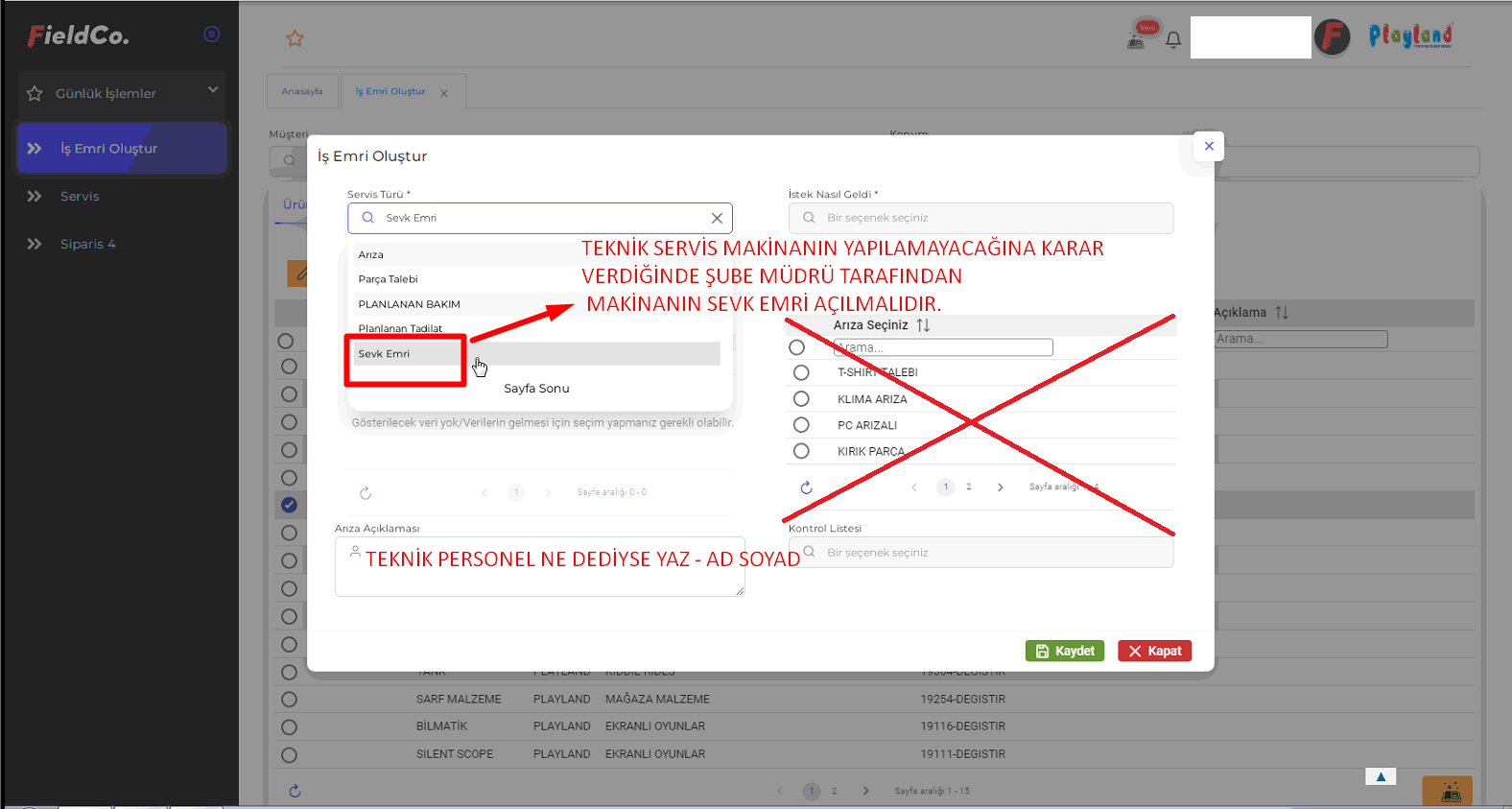This screenshot has height=809, width=1512.
Task: Sort the Arıza Seçiniz column
Action: click(x=923, y=325)
